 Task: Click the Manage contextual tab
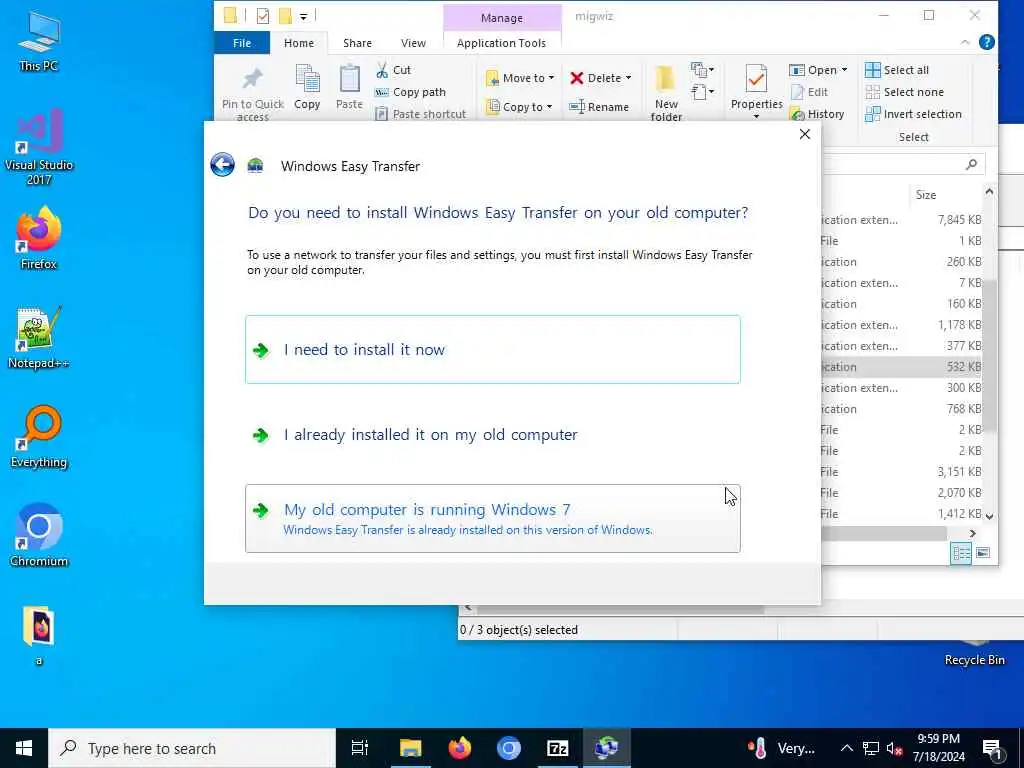(502, 18)
